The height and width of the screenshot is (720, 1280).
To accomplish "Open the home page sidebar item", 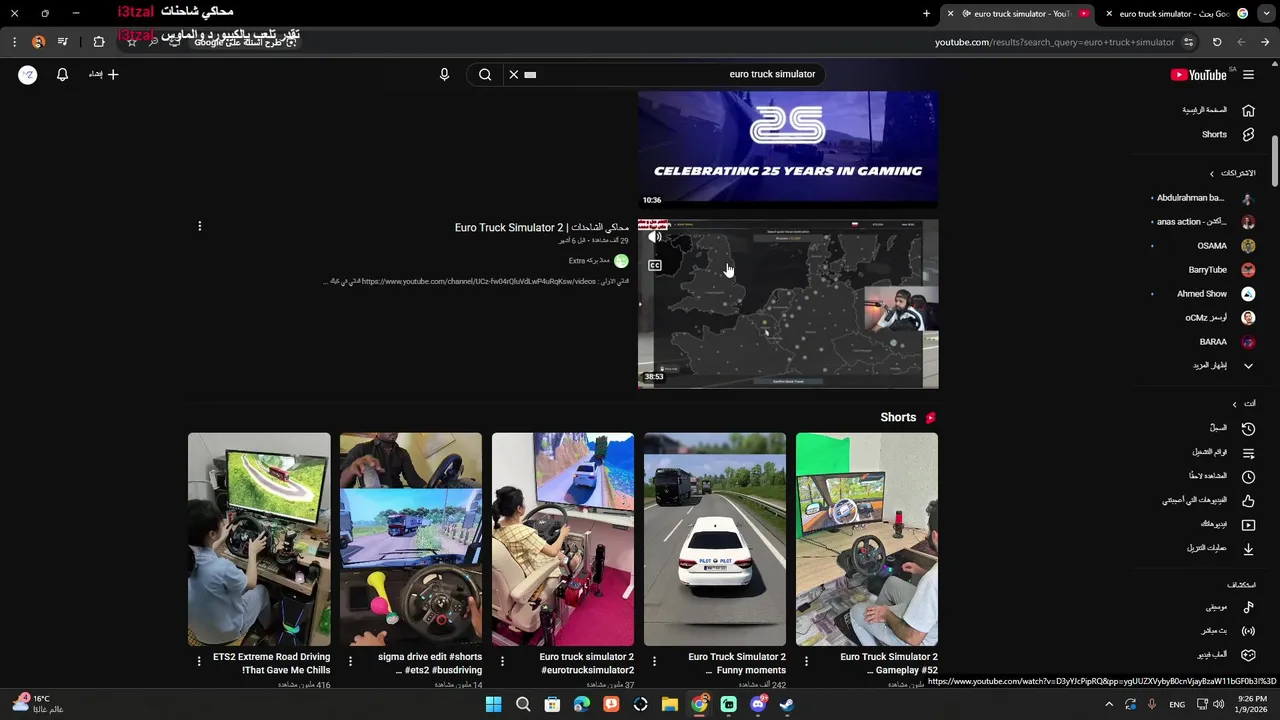I will coord(1217,110).
